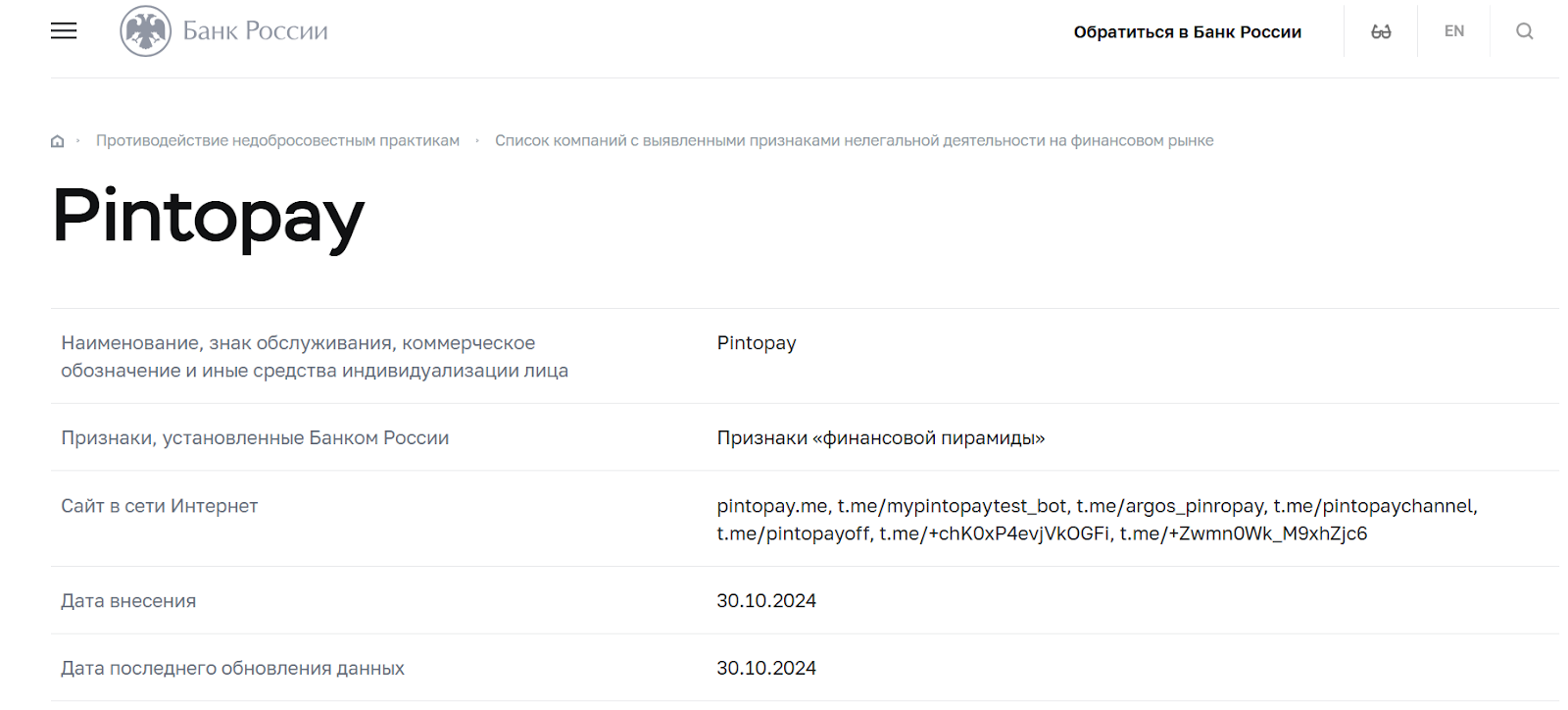Click «Признаки «финансовой пирамиды»» value text
The height and width of the screenshot is (710, 1568).
(x=880, y=438)
